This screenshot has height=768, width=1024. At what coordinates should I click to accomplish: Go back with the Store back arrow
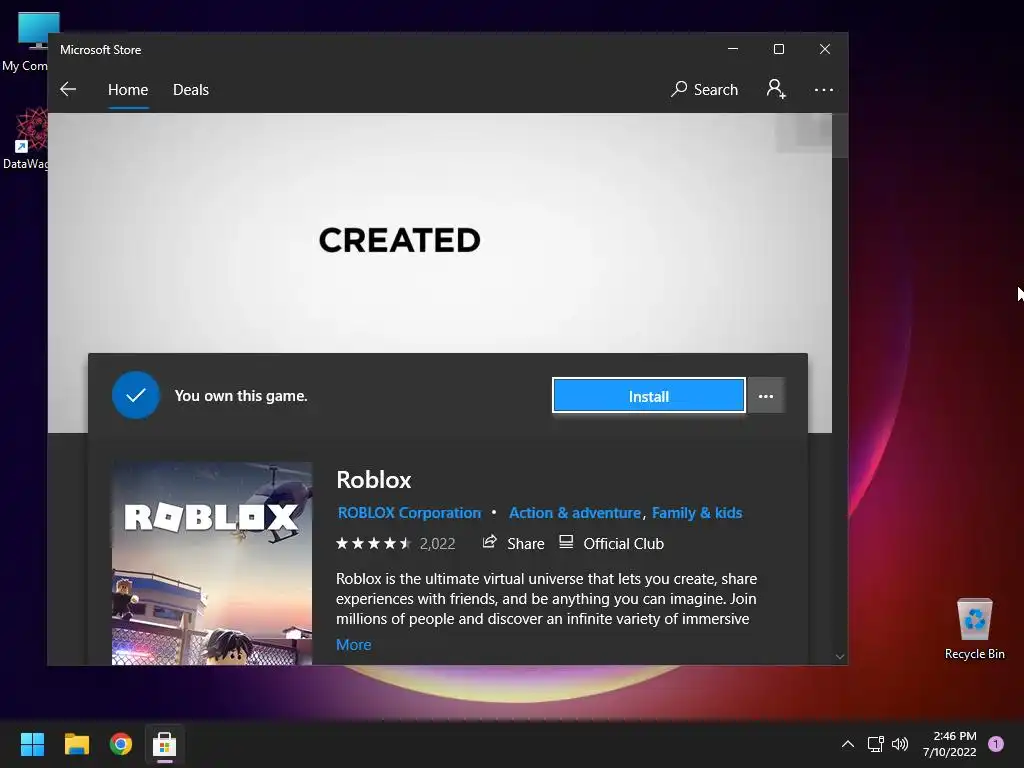point(68,89)
